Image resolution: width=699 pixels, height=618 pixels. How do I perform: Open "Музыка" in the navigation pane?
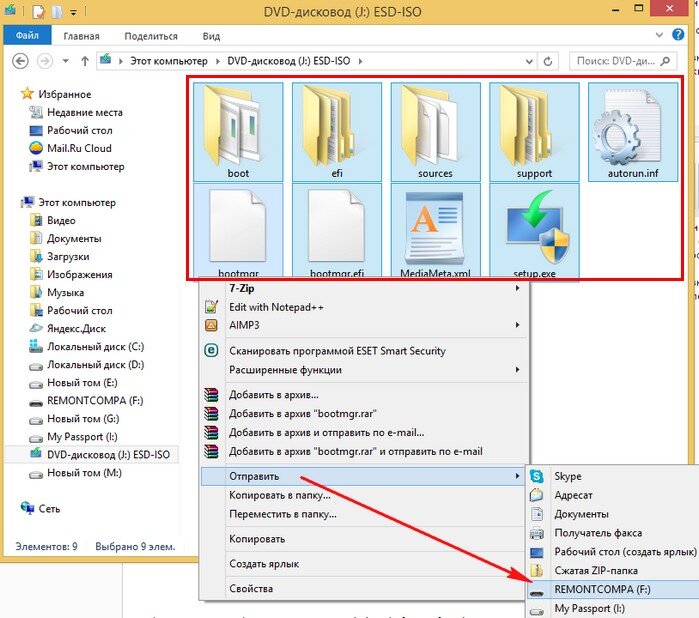pyautogui.click(x=66, y=293)
